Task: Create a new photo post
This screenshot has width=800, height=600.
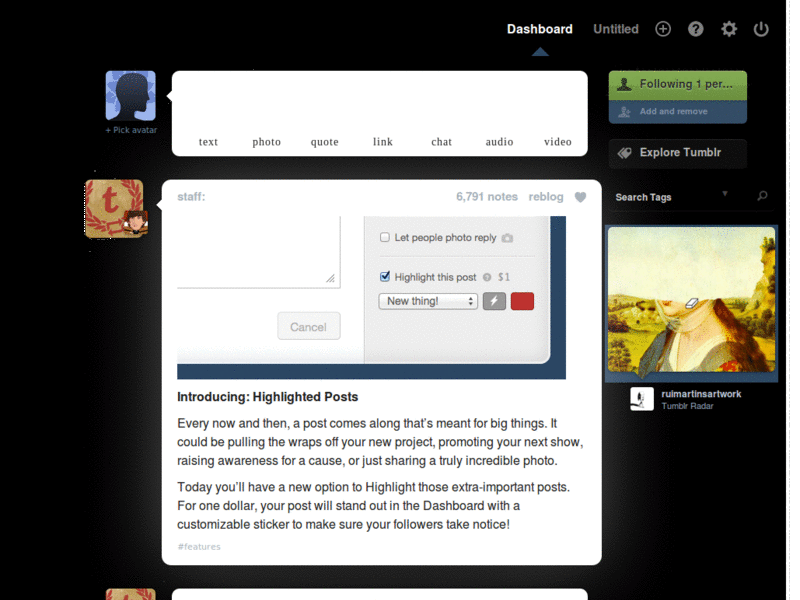Action: [266, 142]
